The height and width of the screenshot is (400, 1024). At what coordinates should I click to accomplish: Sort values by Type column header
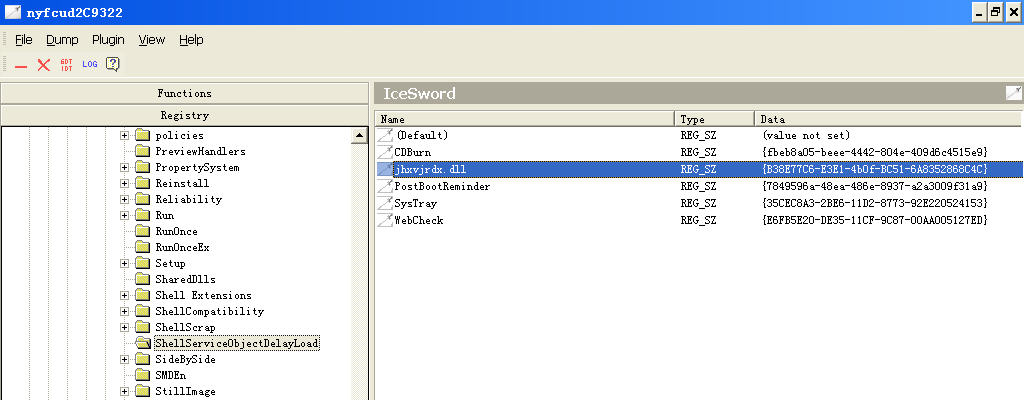(714, 119)
